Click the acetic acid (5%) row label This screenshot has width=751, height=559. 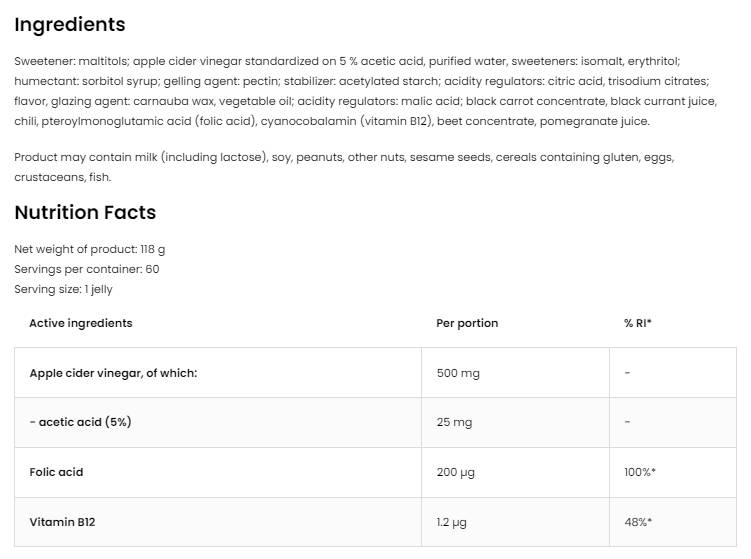(x=80, y=422)
